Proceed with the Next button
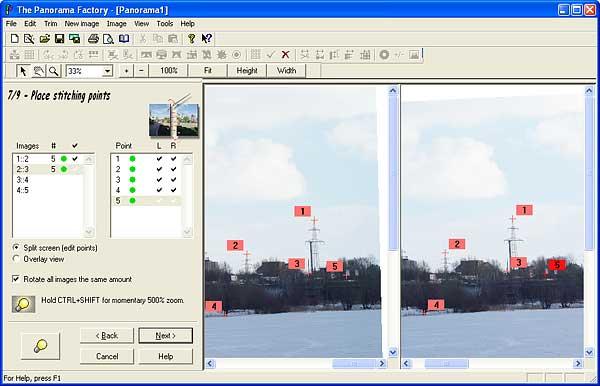 166,336
